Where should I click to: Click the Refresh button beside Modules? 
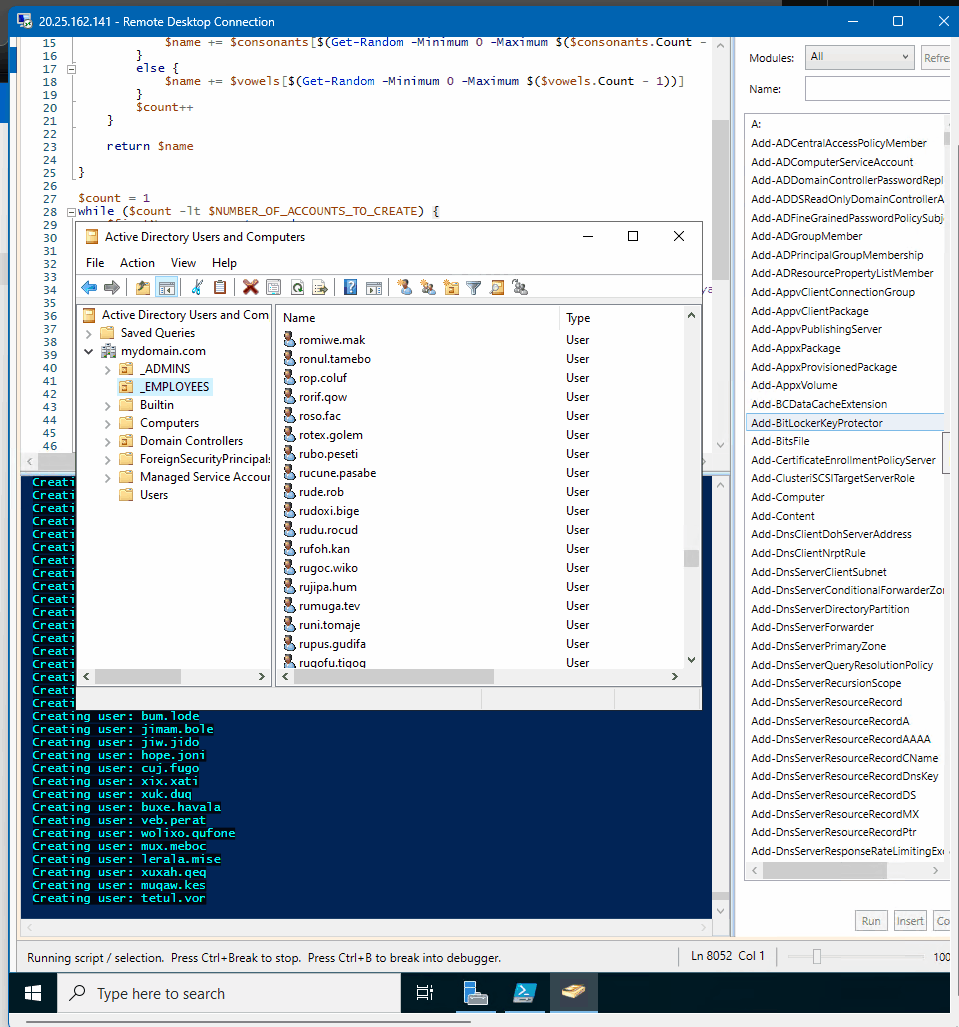tap(936, 58)
